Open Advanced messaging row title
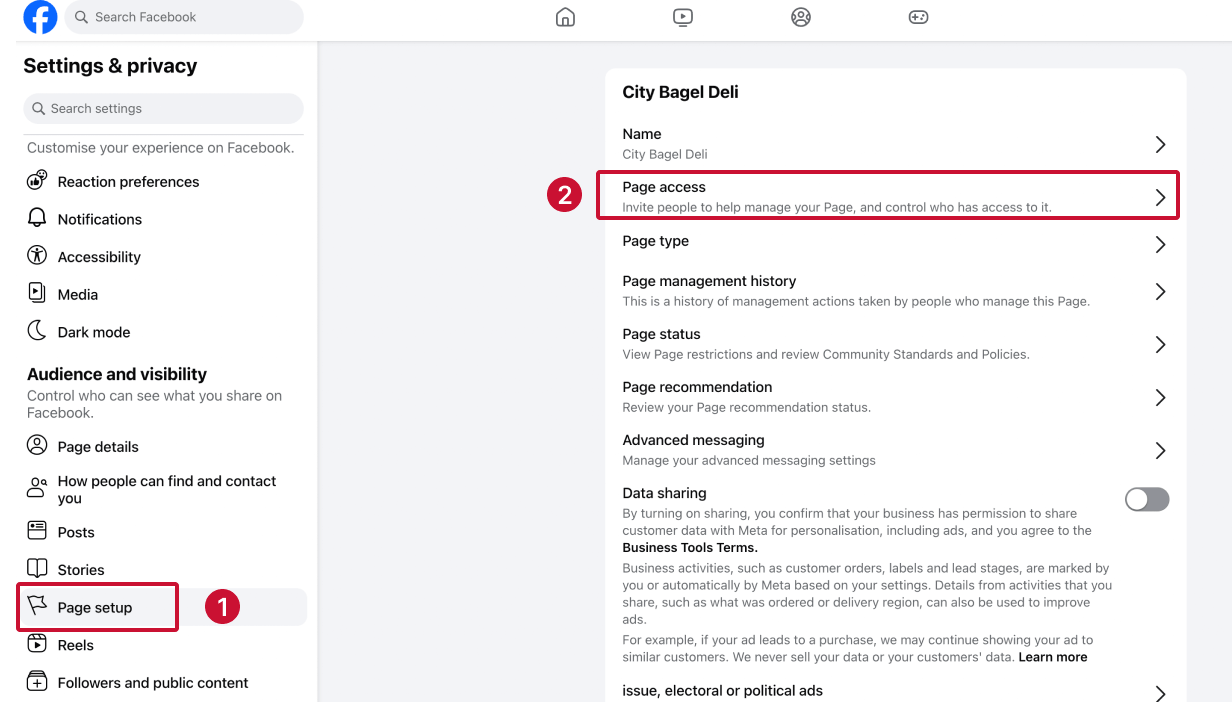Viewport: 1232px width, 705px height. (x=693, y=440)
